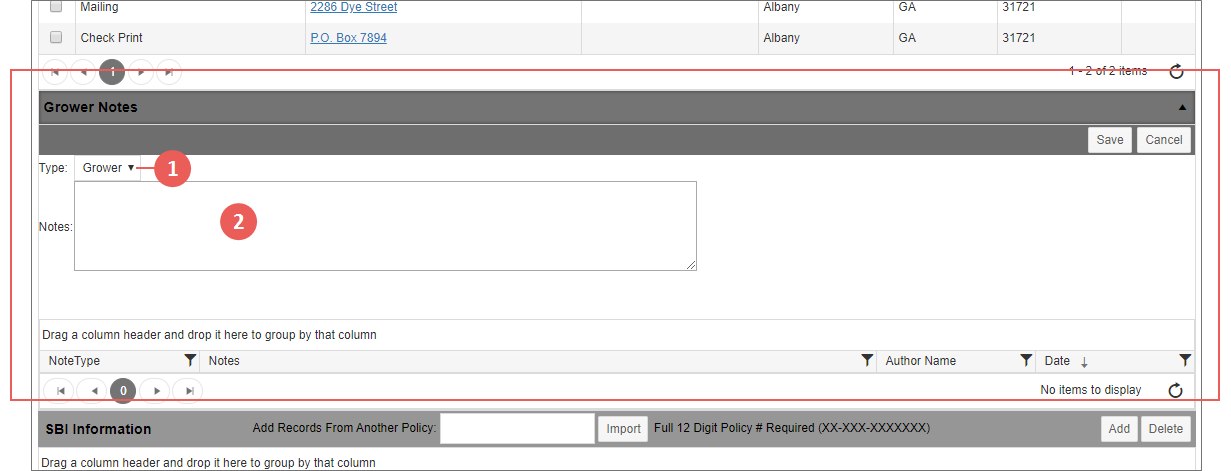Open the Date column filter icon

tap(1185, 361)
